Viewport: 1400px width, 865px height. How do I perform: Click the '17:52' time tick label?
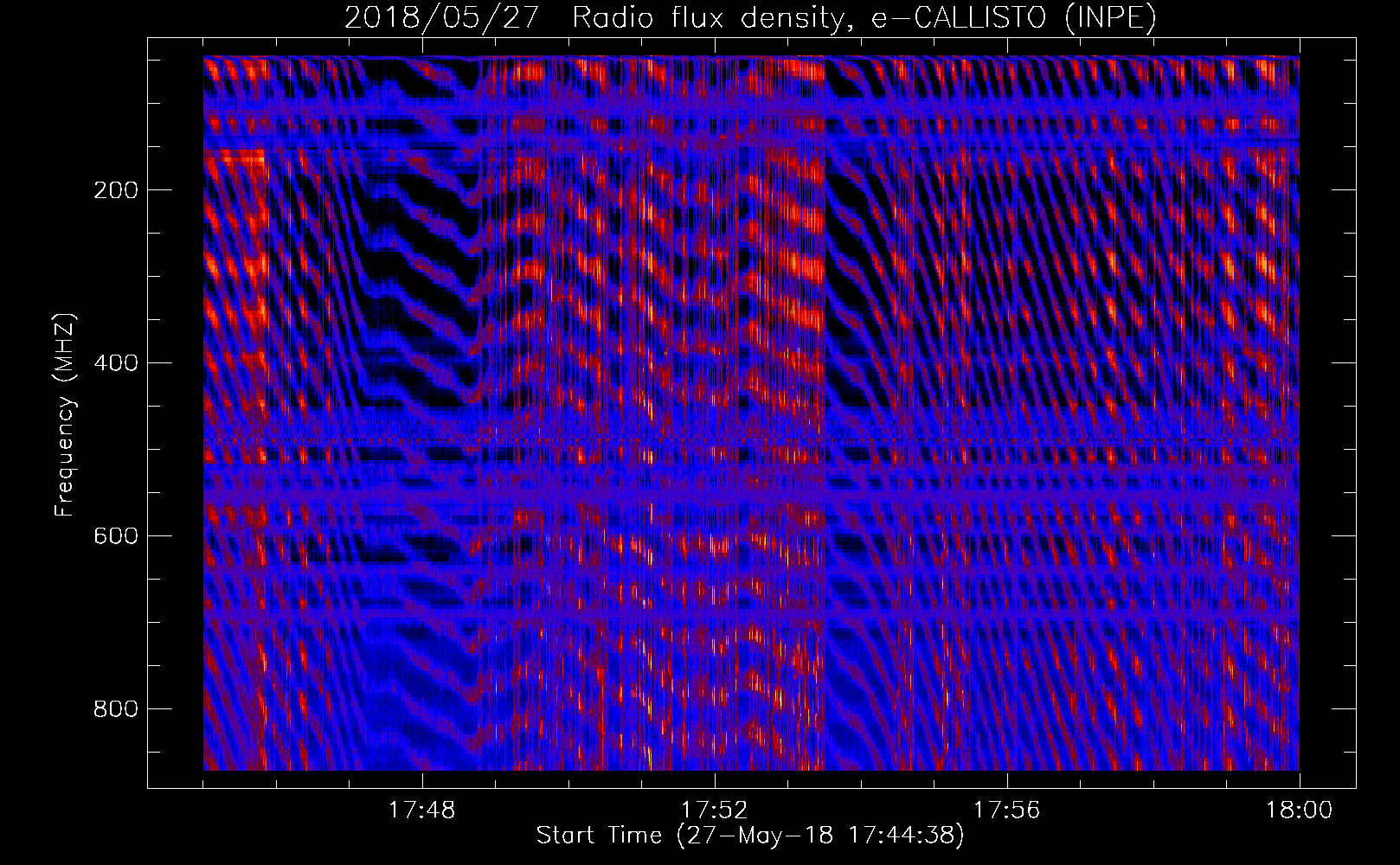point(714,811)
